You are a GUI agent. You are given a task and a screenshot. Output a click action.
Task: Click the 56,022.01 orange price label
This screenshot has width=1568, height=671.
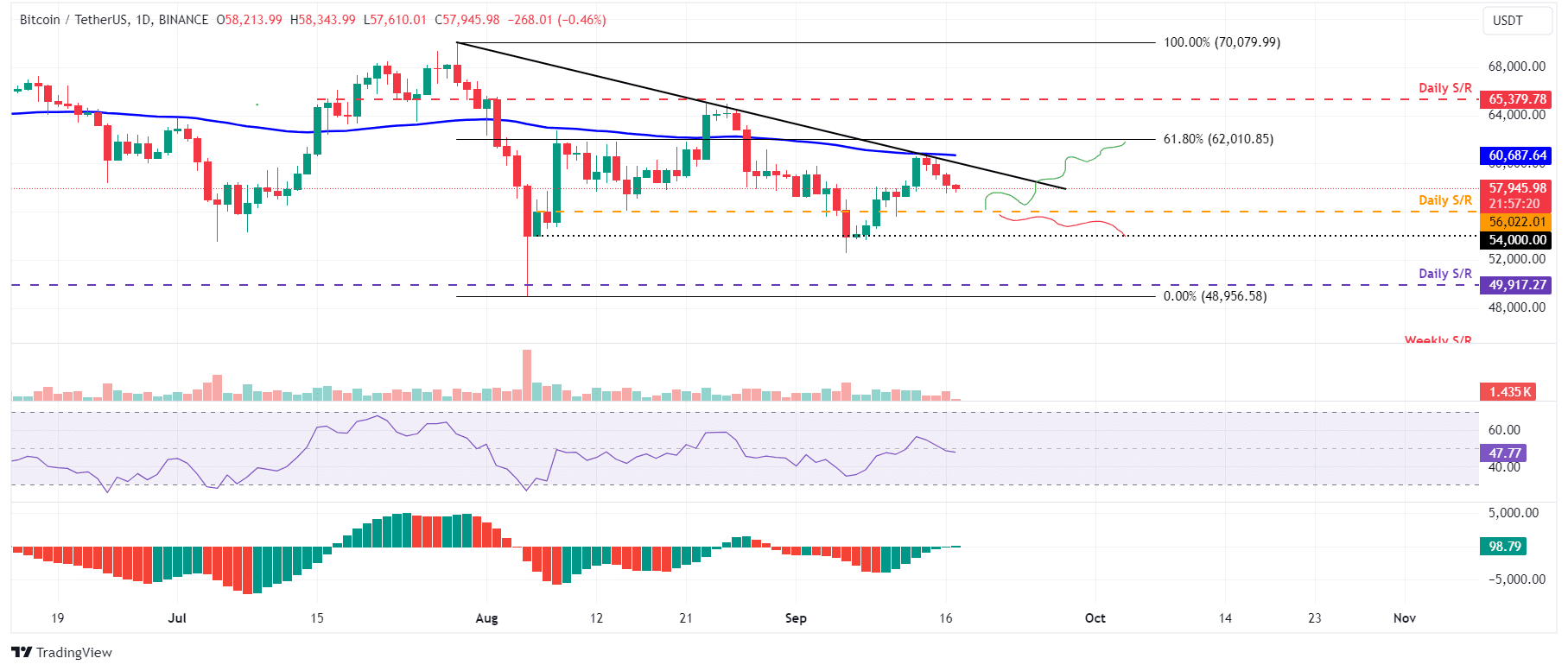(x=1516, y=222)
